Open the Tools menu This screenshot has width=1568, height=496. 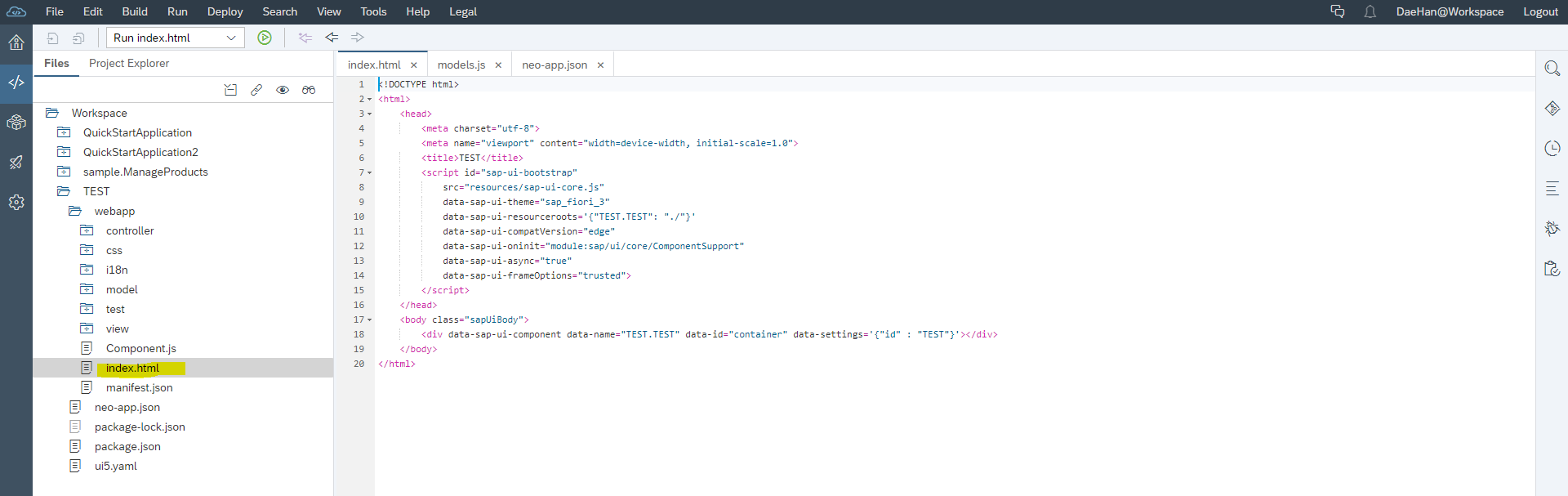(x=373, y=11)
